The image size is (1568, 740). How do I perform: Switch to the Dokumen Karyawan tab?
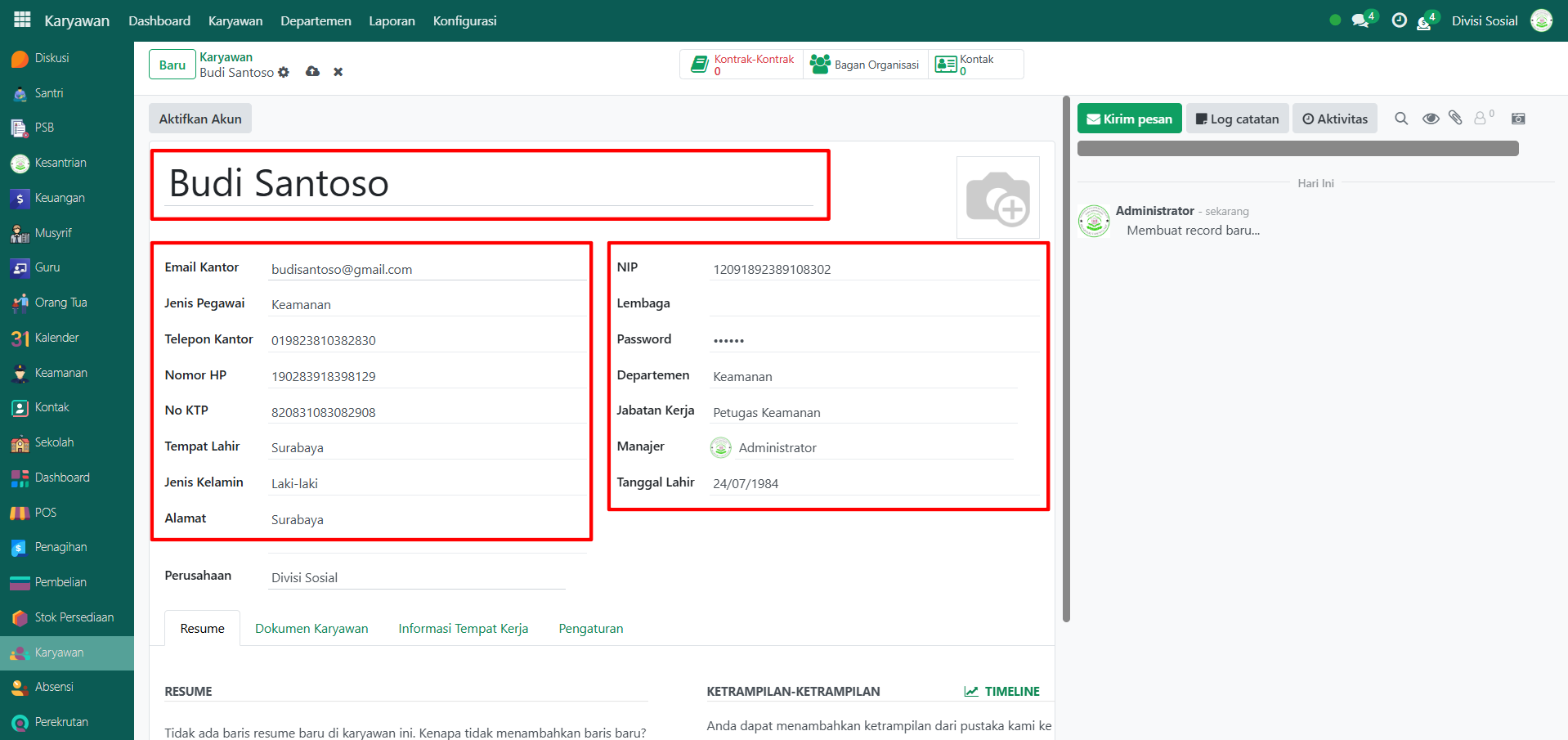311,628
